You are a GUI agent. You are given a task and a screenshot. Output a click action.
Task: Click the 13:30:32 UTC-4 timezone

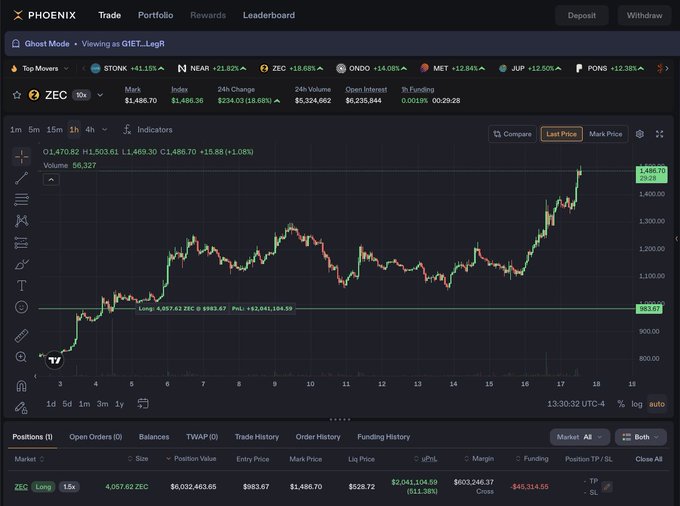tap(576, 404)
